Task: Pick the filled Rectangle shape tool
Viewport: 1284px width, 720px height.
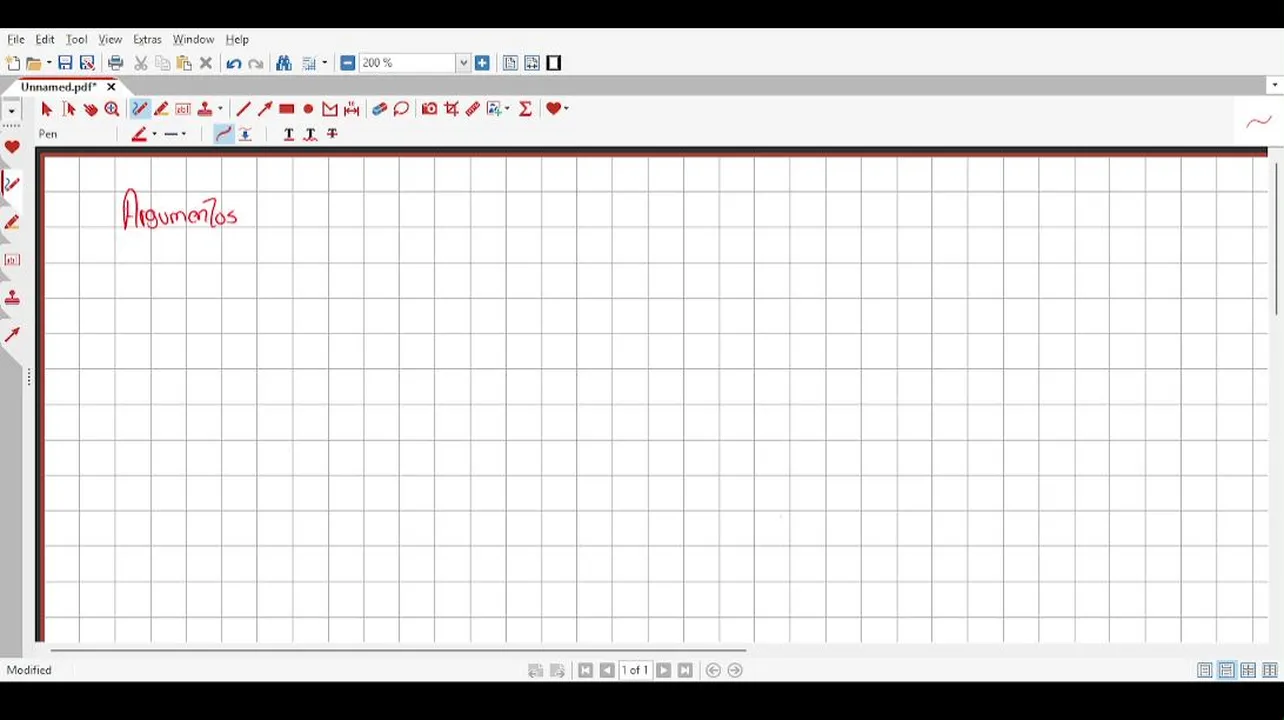Action: coord(287,109)
